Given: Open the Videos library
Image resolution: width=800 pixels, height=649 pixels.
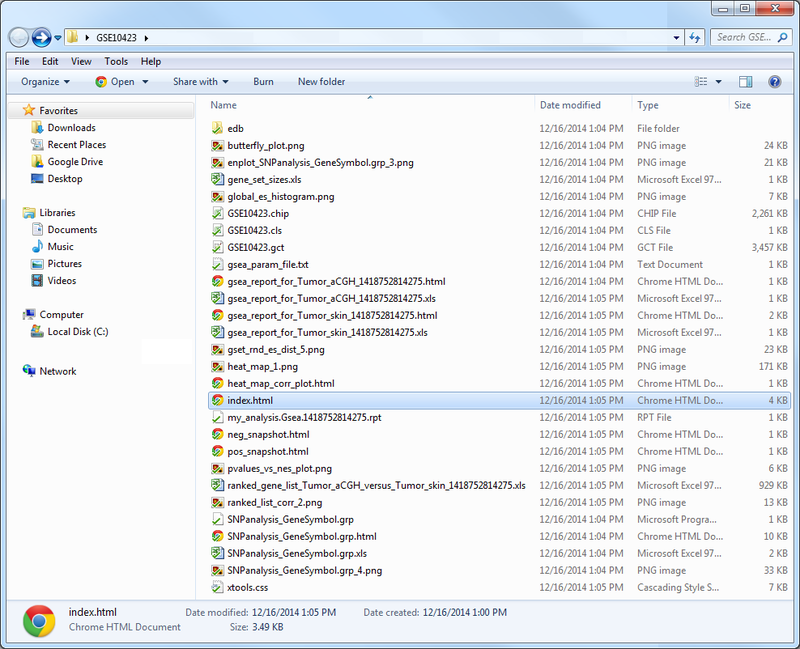Looking at the screenshot, I should point(62,281).
